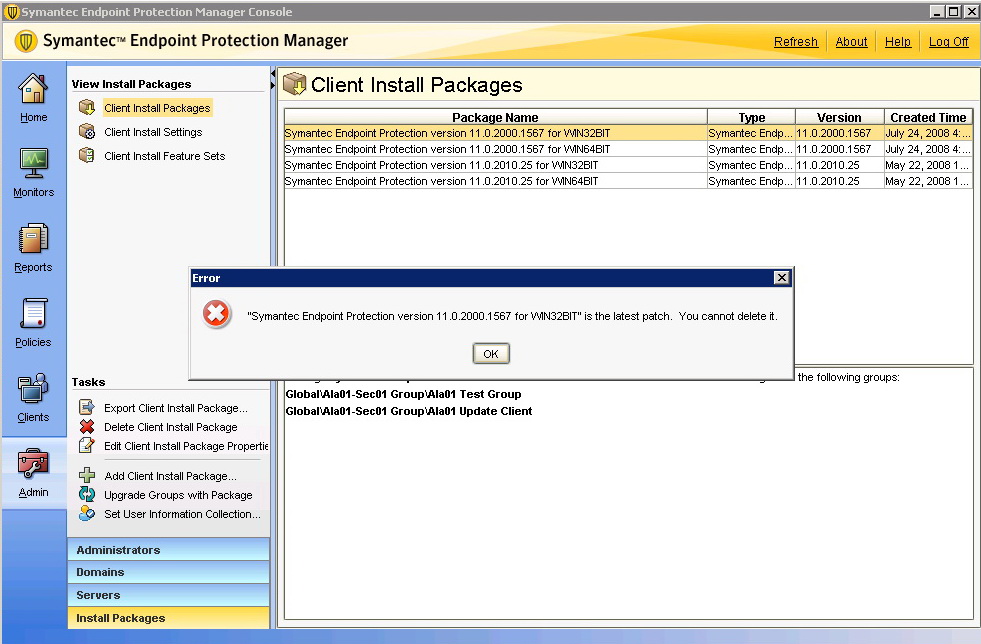Click the Edit Package Properties pencil icon

click(87, 446)
